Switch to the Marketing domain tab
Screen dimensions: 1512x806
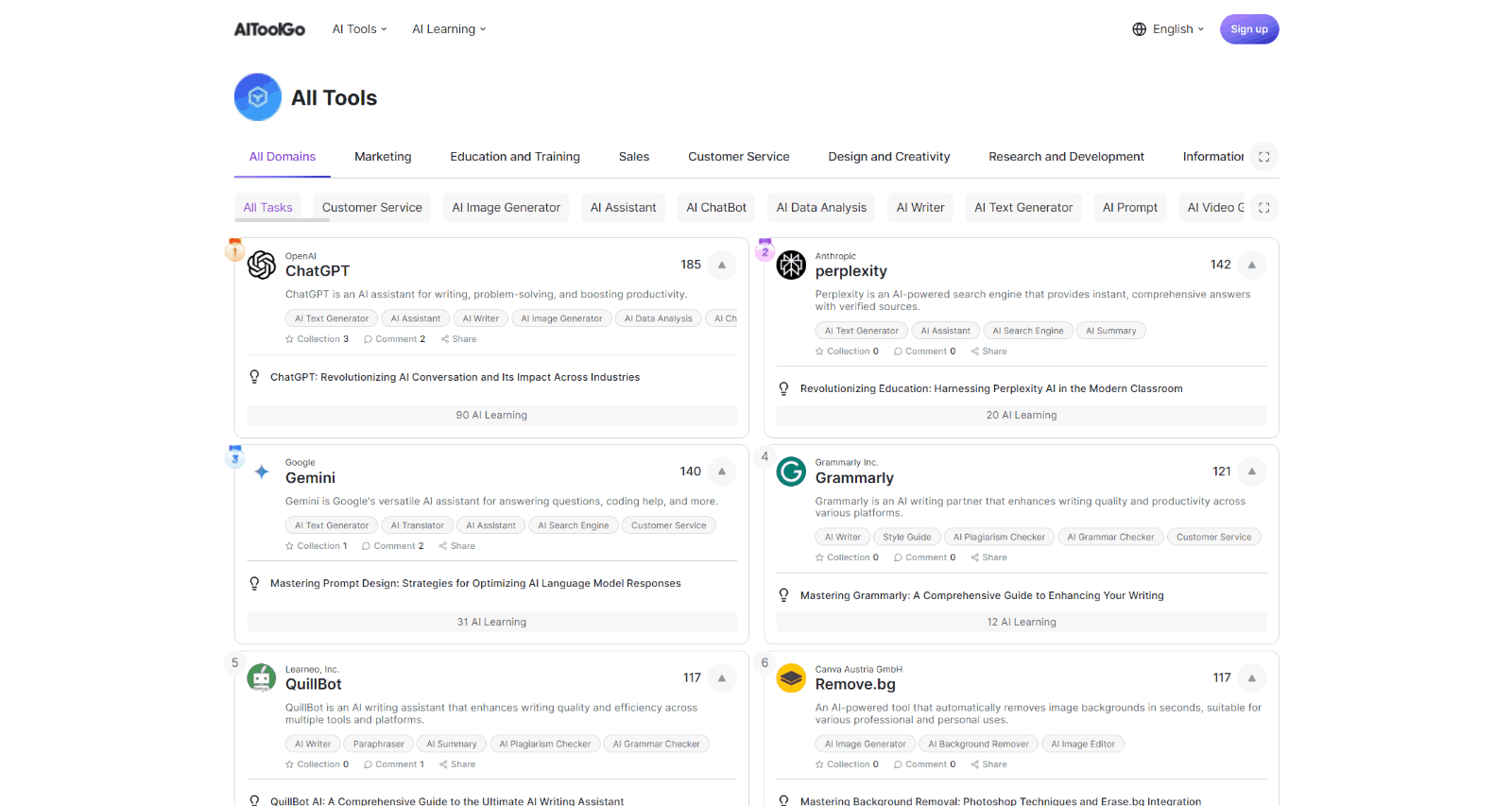click(x=383, y=157)
